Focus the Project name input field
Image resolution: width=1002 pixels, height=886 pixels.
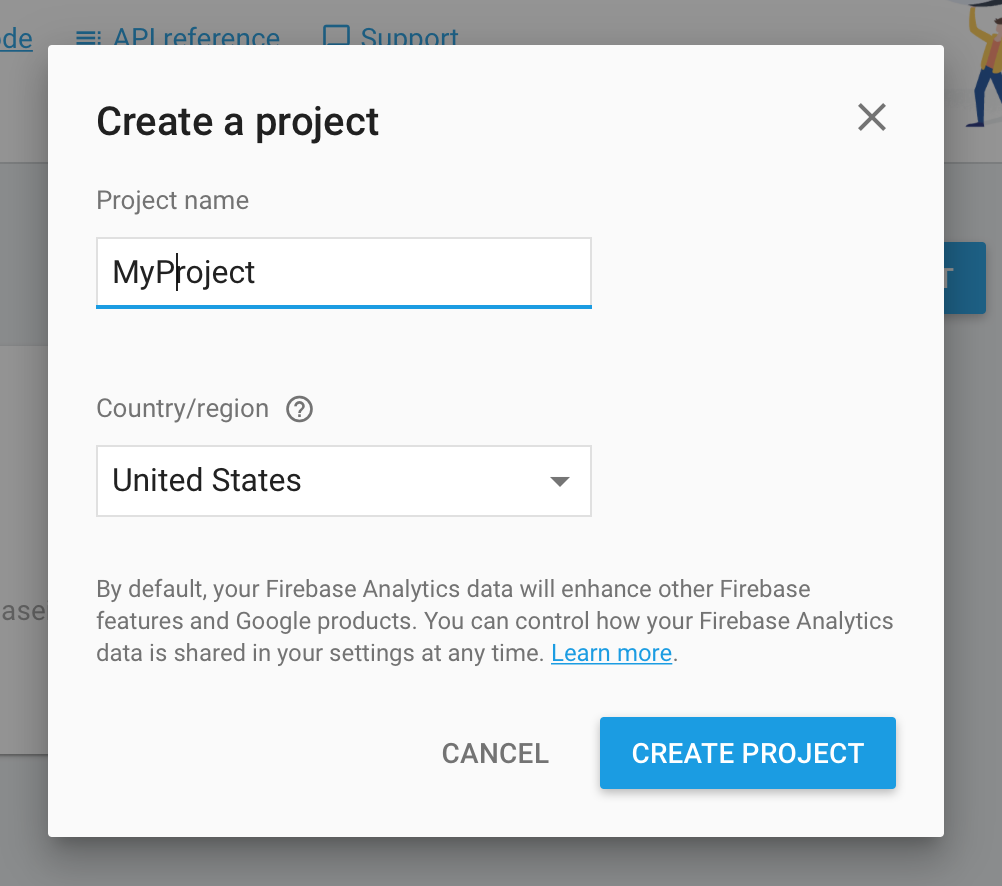pos(343,272)
